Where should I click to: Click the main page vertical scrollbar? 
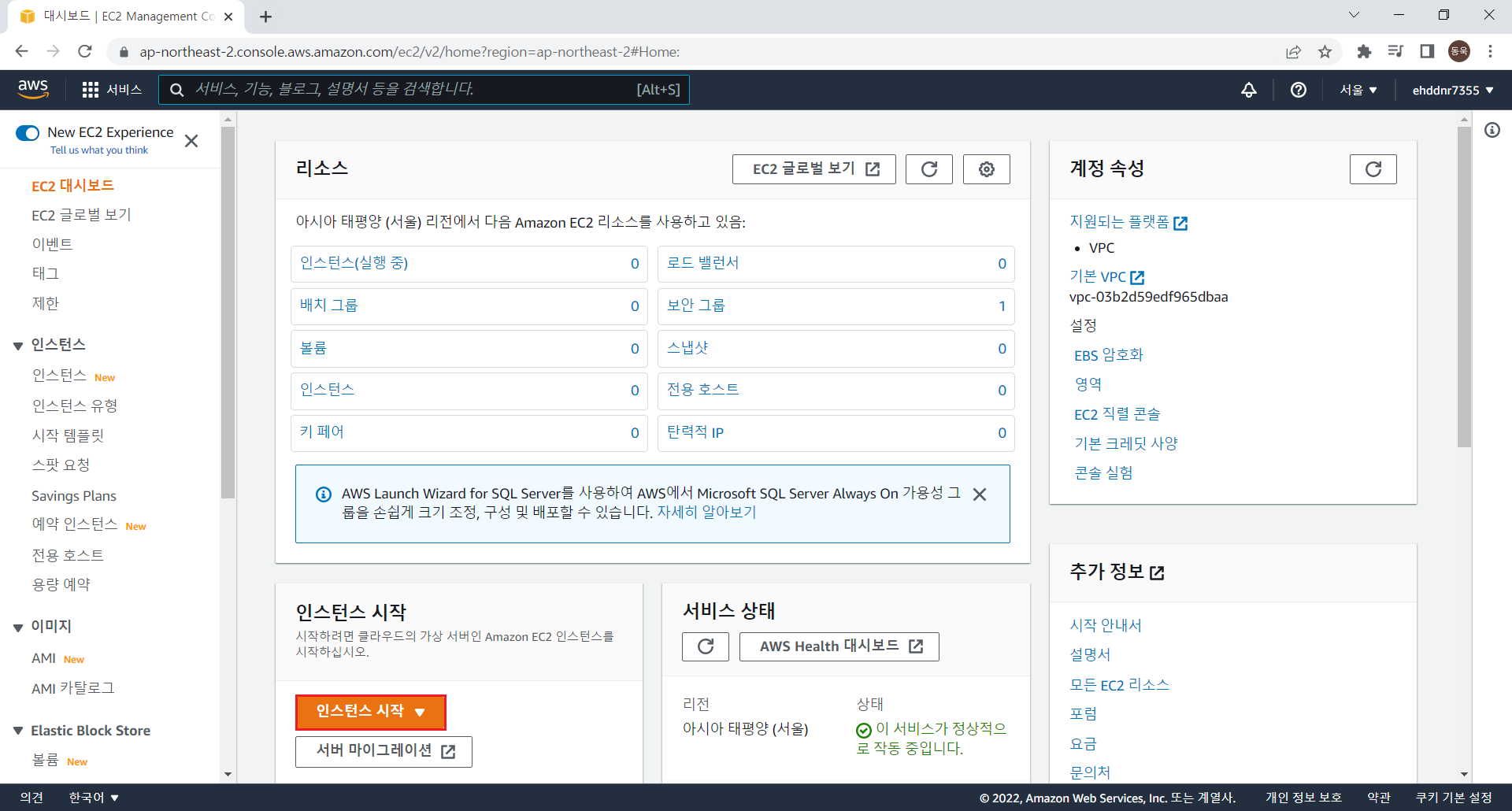(1464, 287)
